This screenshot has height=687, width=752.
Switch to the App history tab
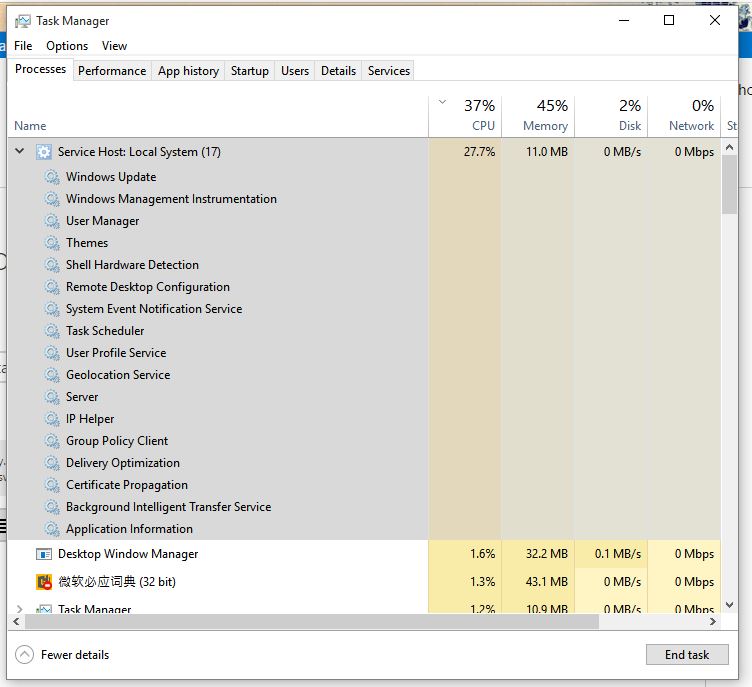188,71
